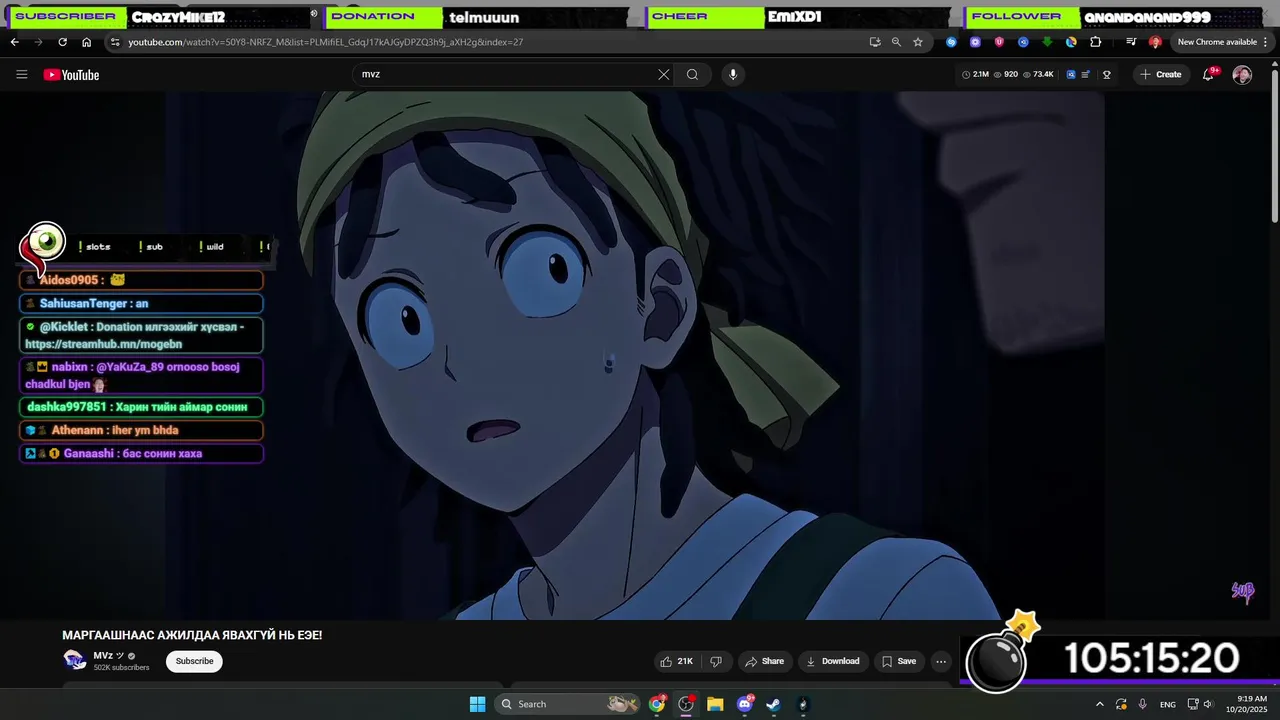Open YouTube account avatar menu
This screenshot has height=720, width=1280.
1242,75
